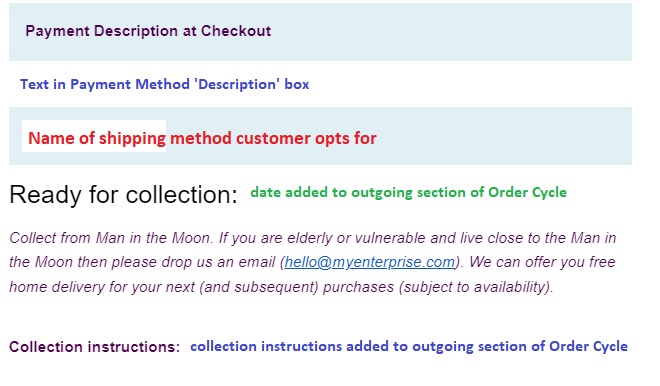Screen dimensions: 660x386
Task: Click the word 'Checkout' in the top banner
Action: click(x=236, y=31)
